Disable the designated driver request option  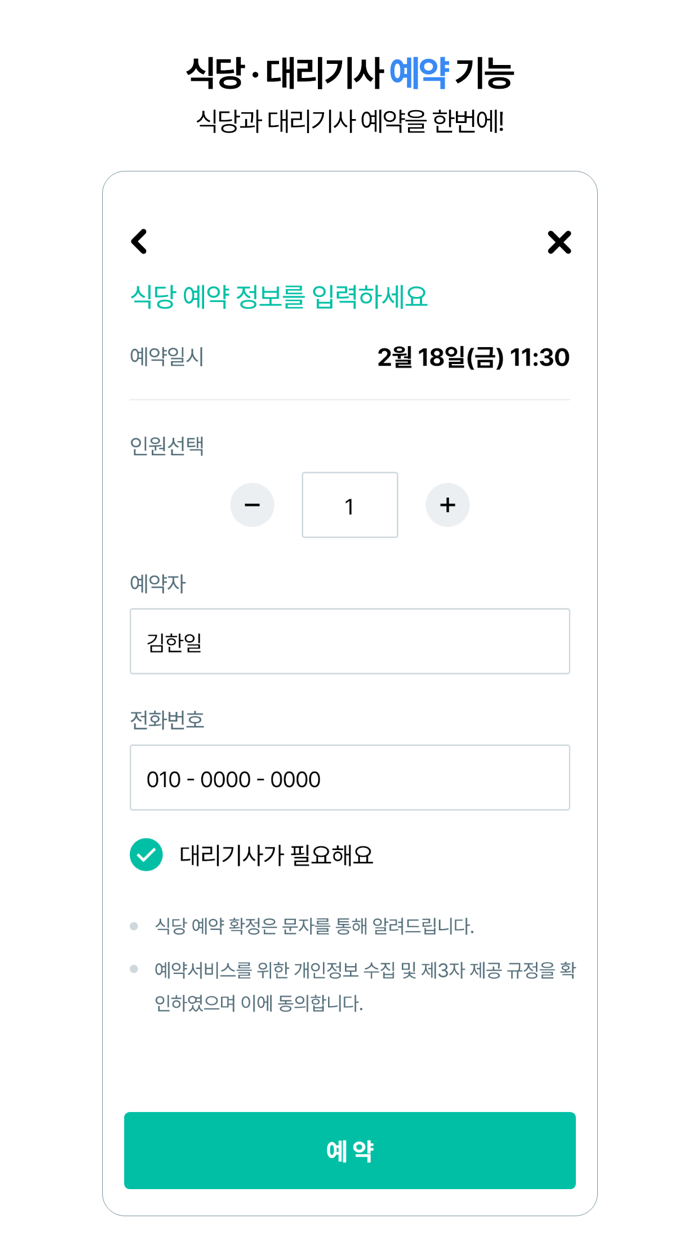[x=146, y=855]
